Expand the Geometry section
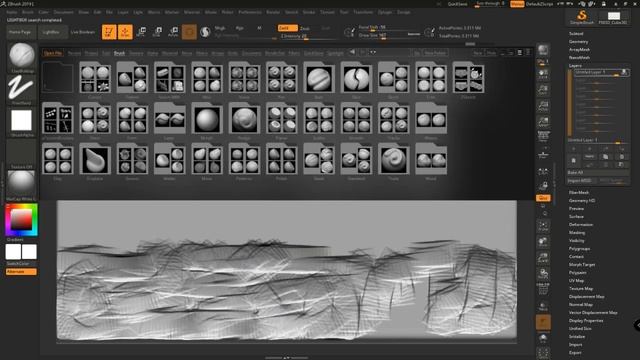Viewport: 640px width, 360px height. [x=578, y=42]
